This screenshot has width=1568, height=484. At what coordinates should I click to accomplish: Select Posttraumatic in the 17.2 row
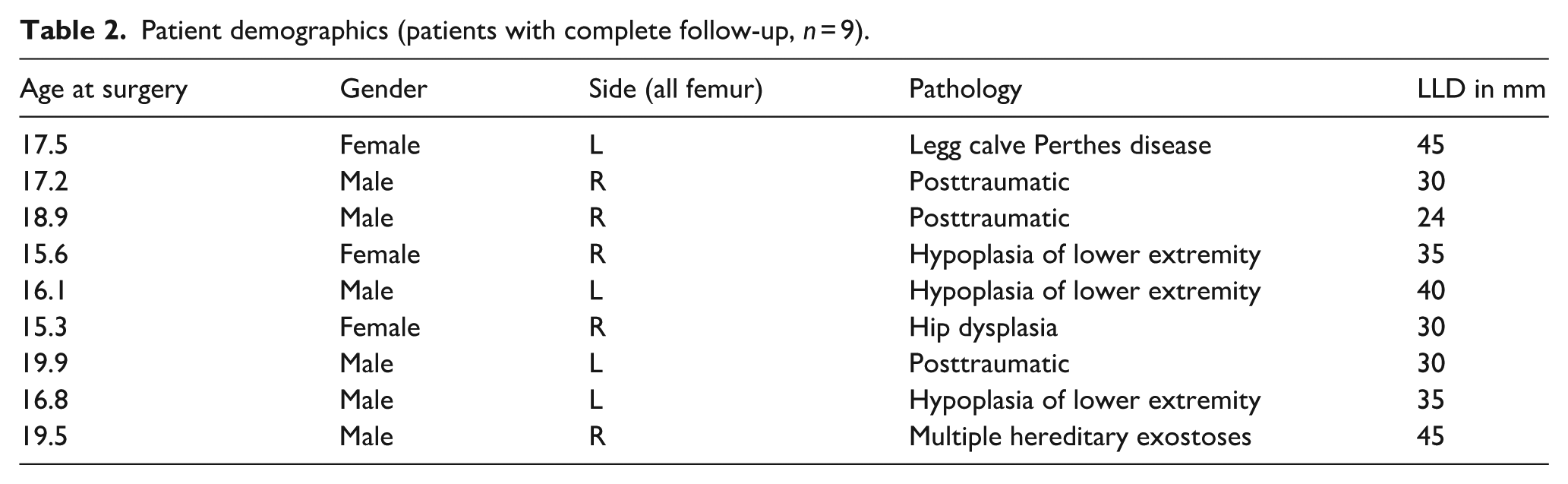coord(989,182)
